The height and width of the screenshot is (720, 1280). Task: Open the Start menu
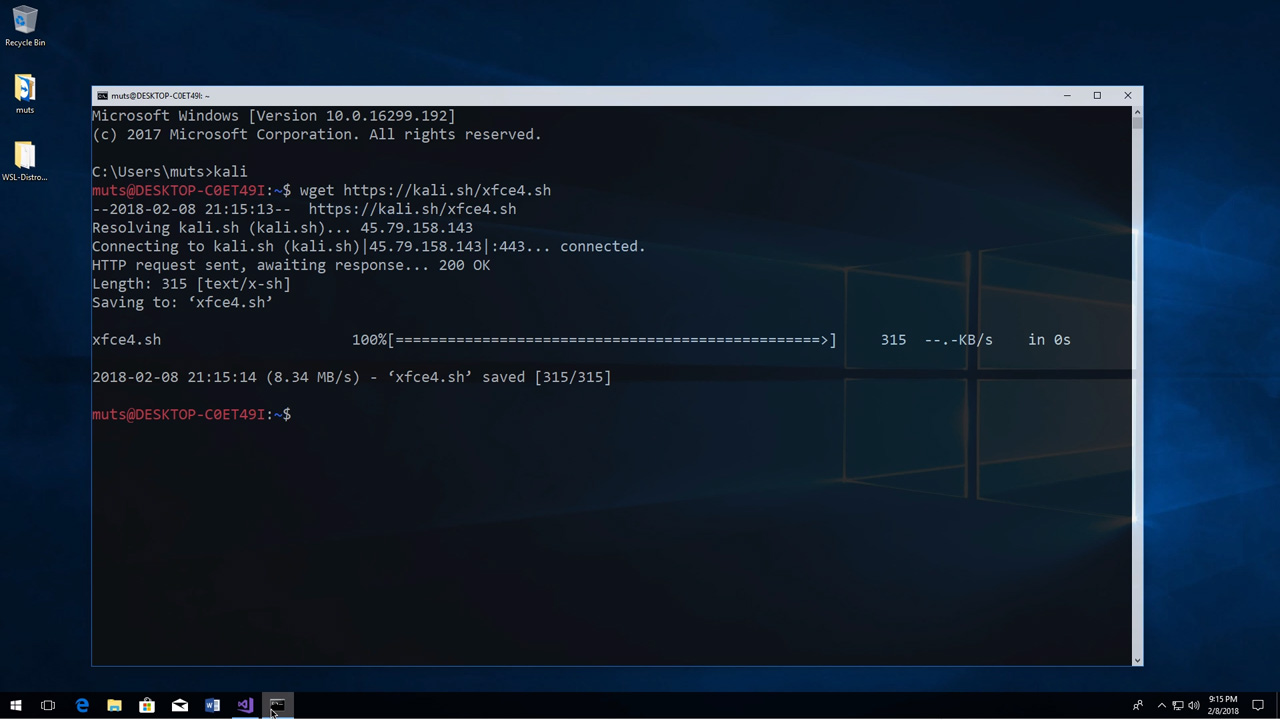coord(15,706)
